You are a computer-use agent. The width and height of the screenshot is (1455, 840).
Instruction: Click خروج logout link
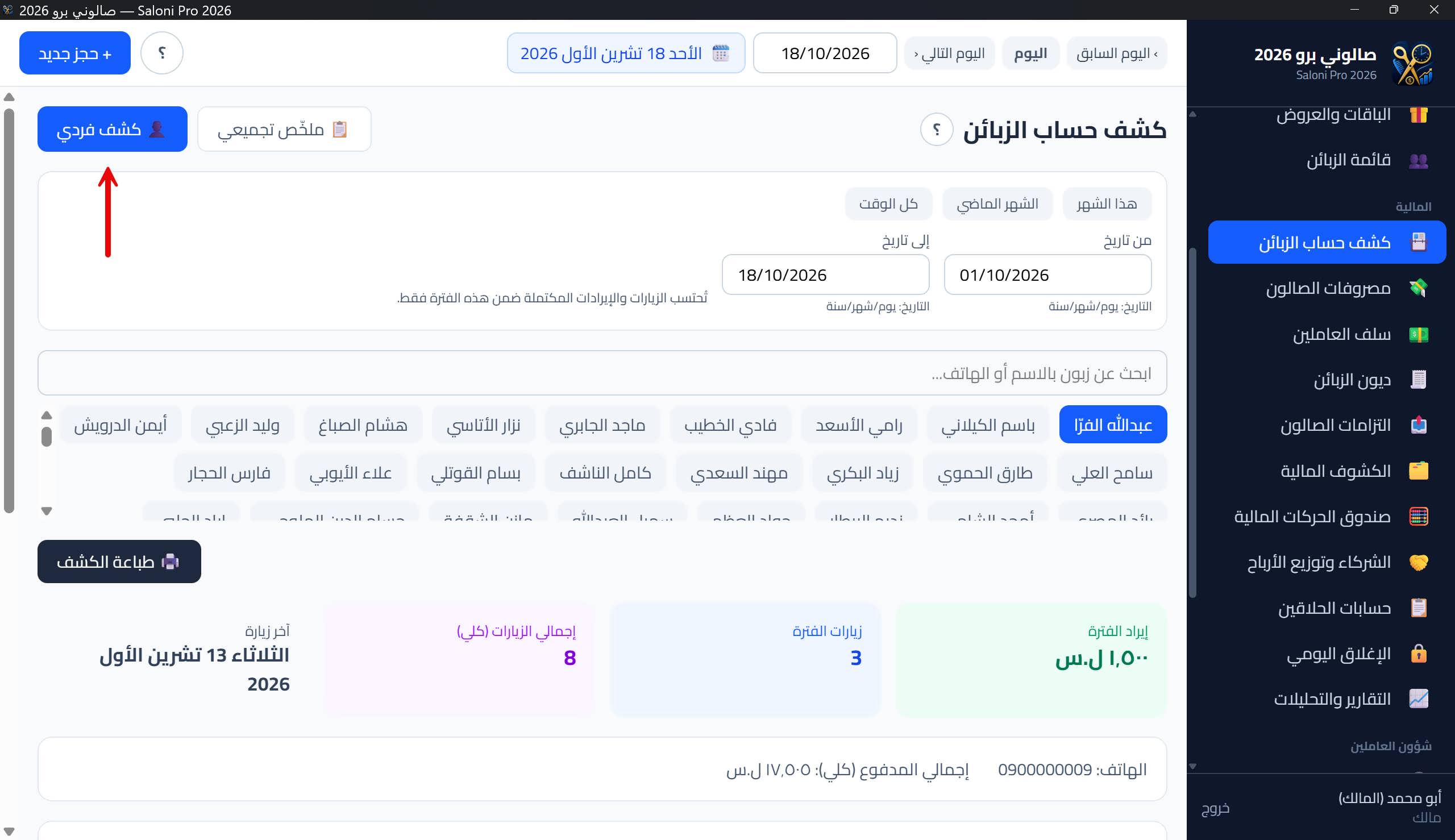pyautogui.click(x=1215, y=808)
